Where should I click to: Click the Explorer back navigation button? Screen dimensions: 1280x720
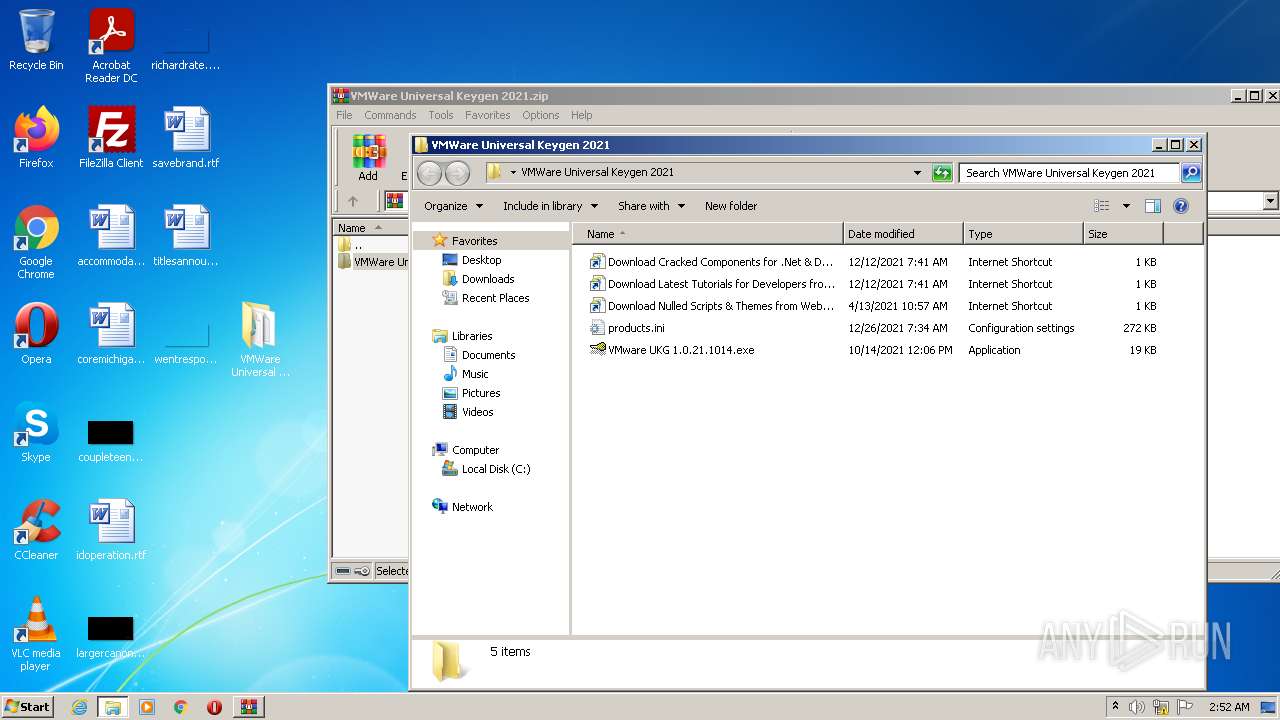(429, 173)
